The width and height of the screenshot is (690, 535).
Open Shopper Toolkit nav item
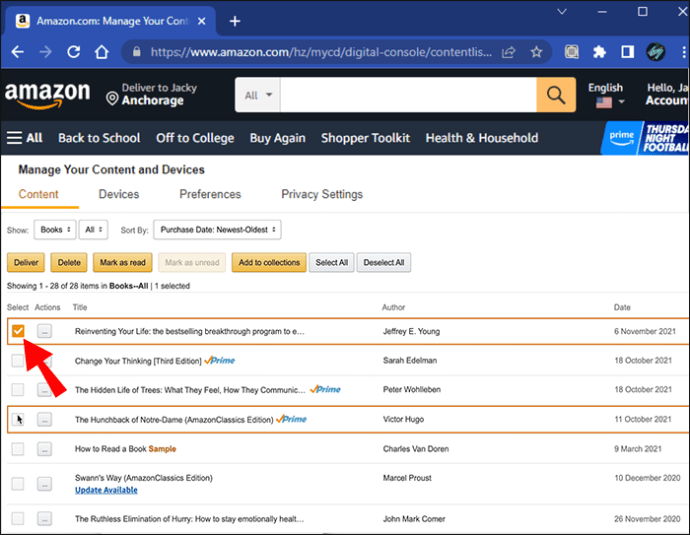point(365,138)
